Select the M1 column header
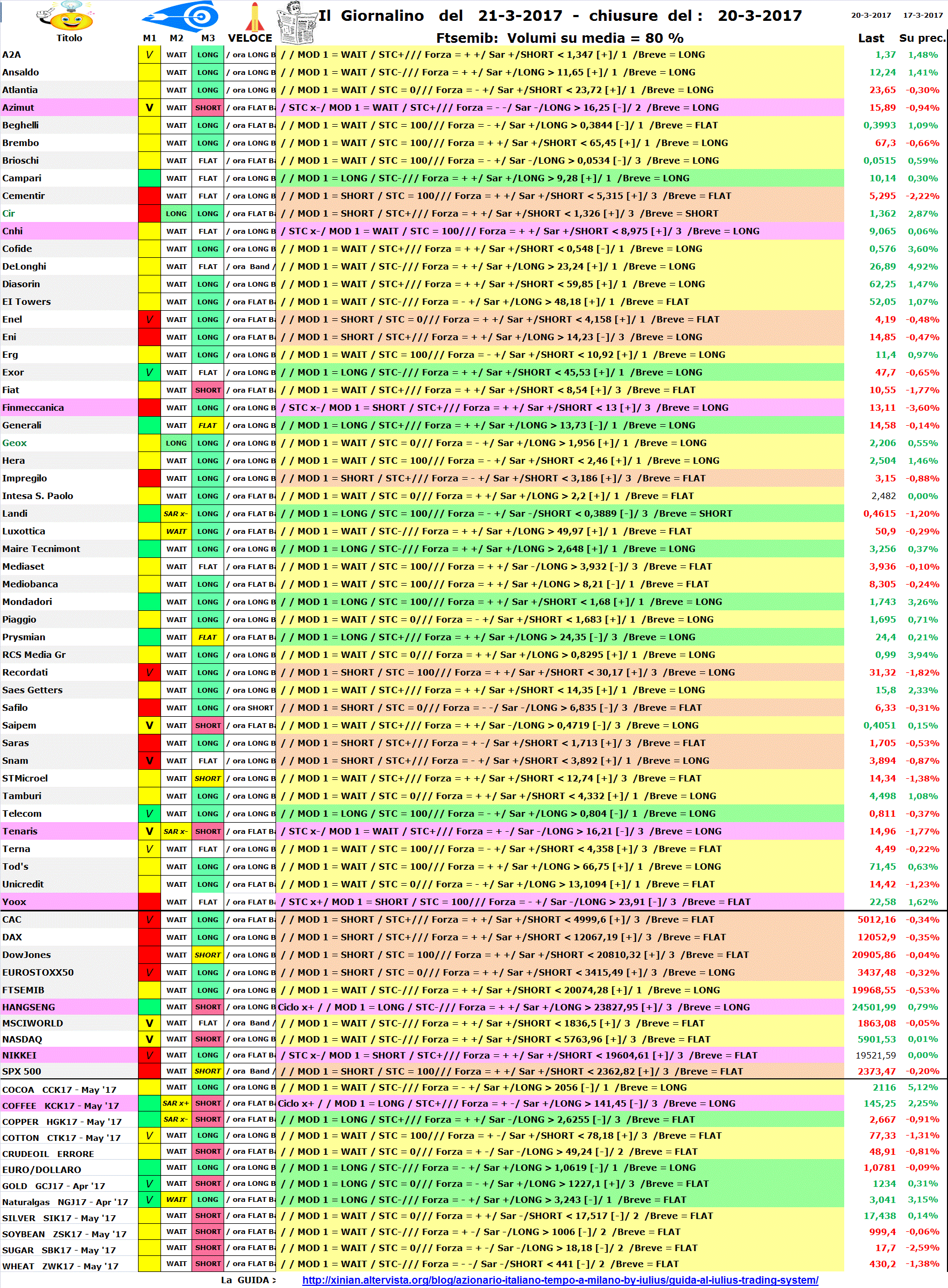Image resolution: width=948 pixels, height=1288 pixels. click(149, 38)
